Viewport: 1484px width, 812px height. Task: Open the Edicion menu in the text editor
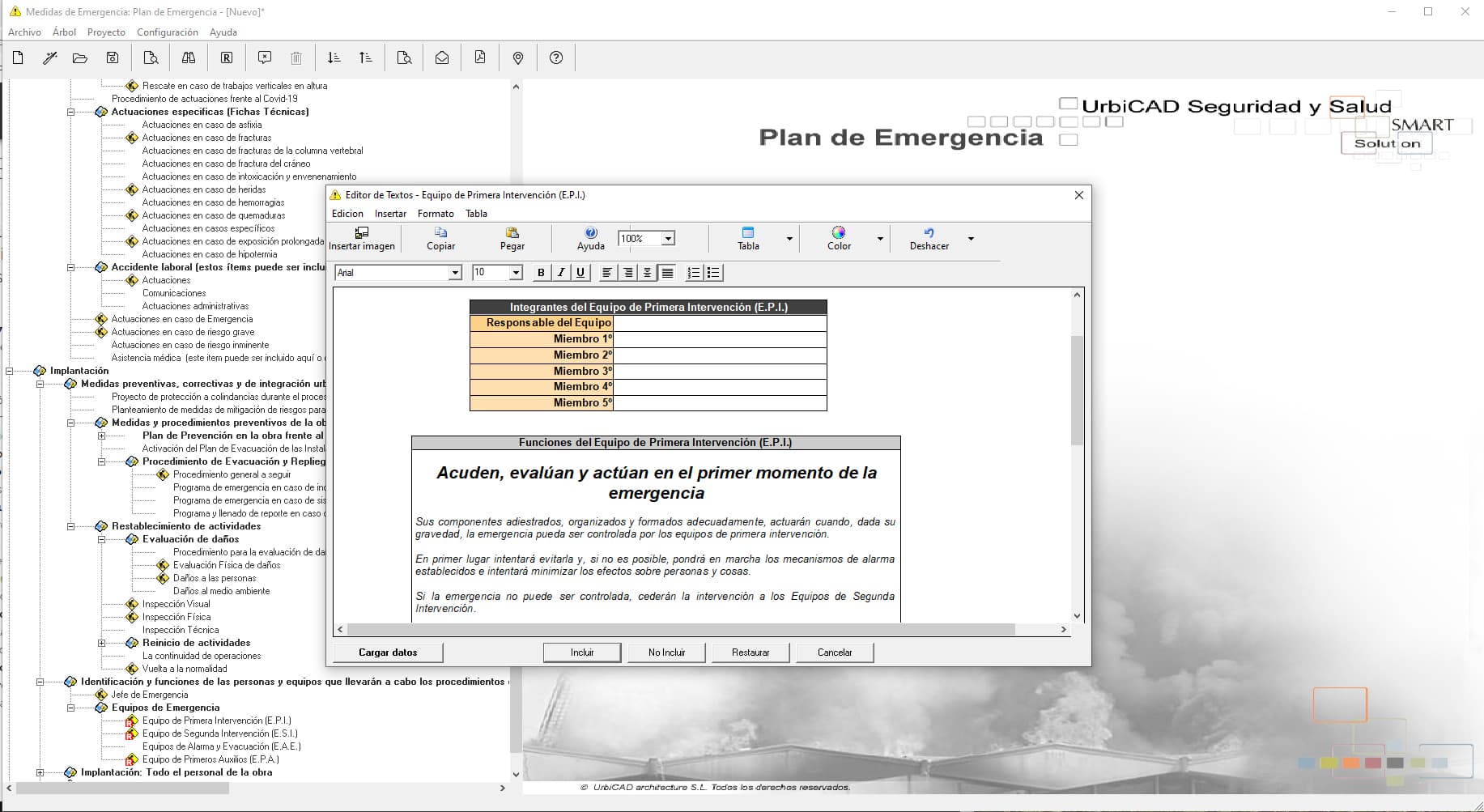tap(347, 214)
